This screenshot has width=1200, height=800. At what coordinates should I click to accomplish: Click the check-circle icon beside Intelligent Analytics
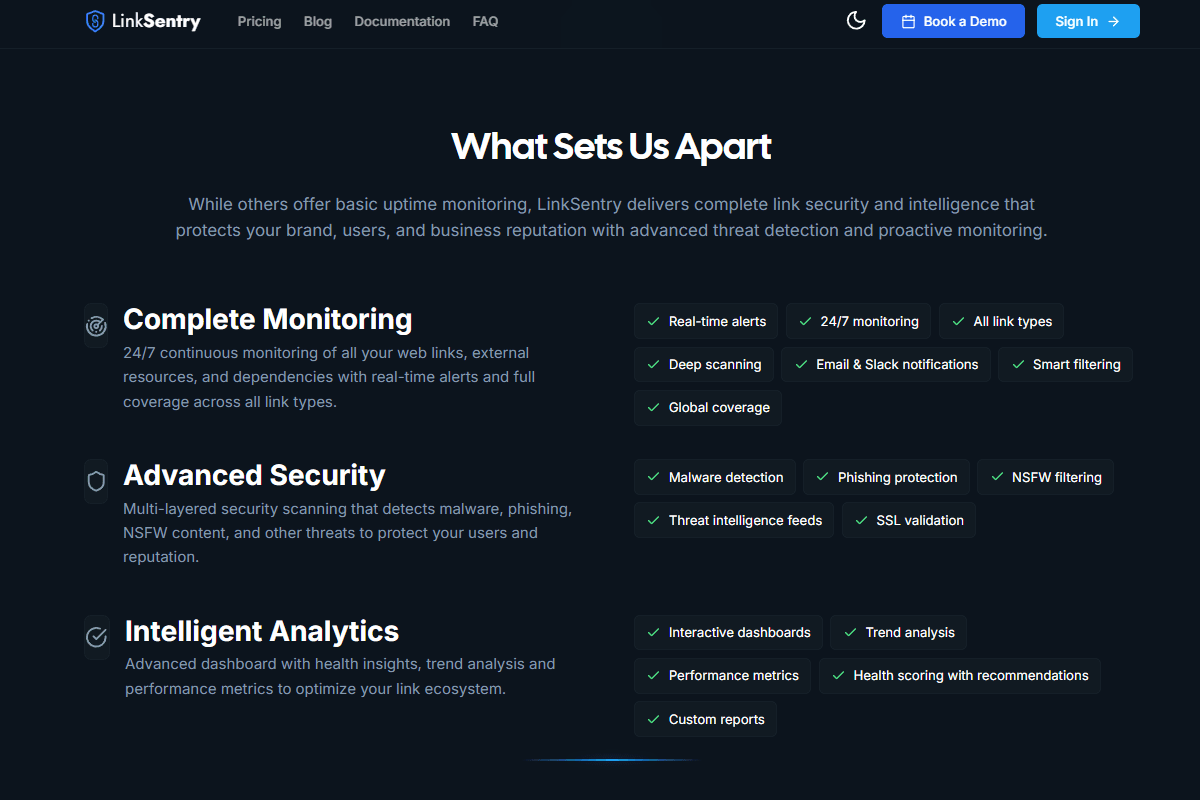coord(96,637)
